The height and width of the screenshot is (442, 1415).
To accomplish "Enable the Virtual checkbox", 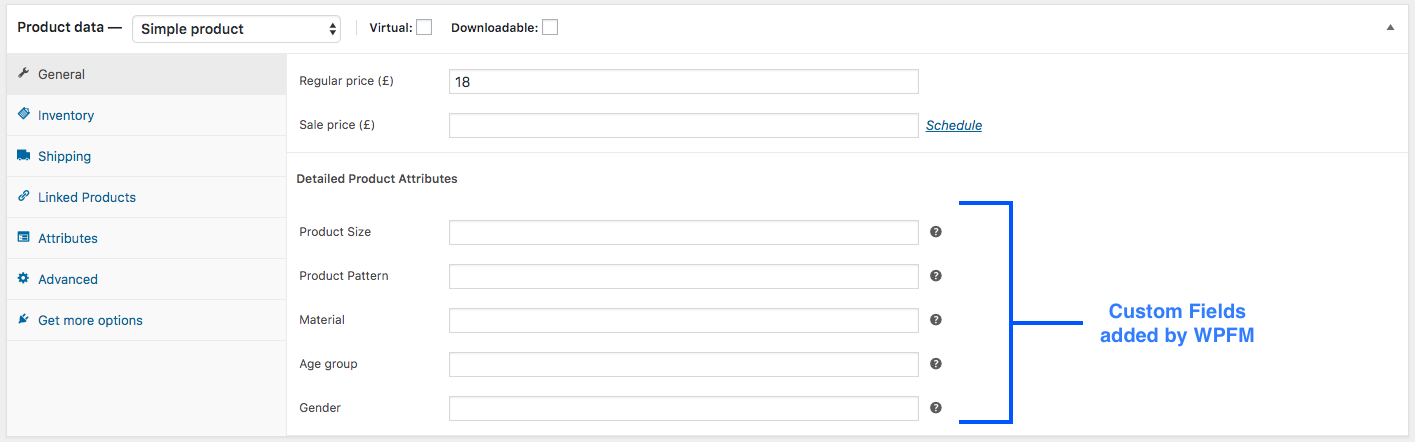I will coord(424,28).
